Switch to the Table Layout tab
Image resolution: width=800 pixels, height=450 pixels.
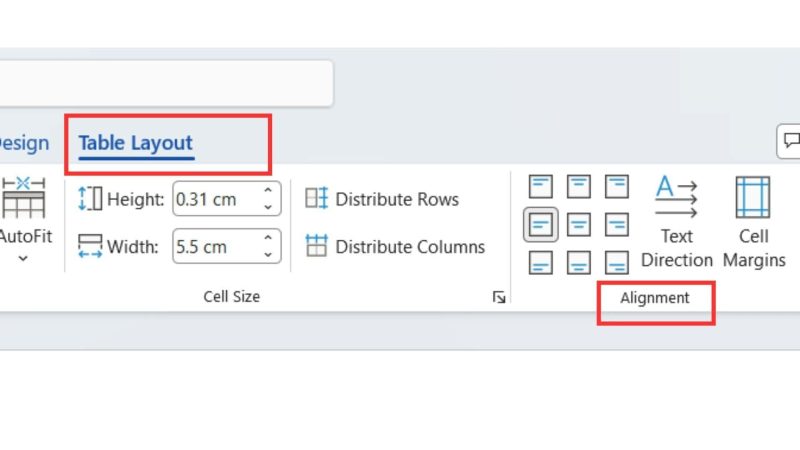point(136,143)
